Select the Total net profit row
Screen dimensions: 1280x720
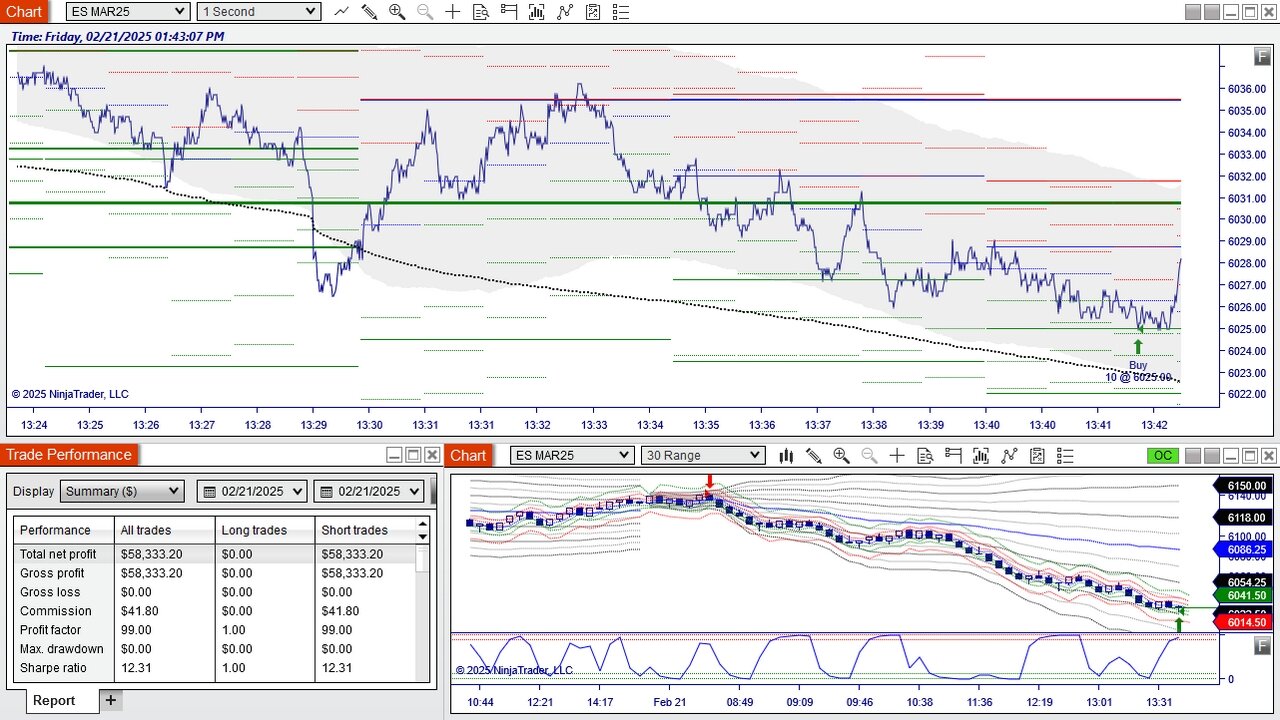[x=215, y=554]
